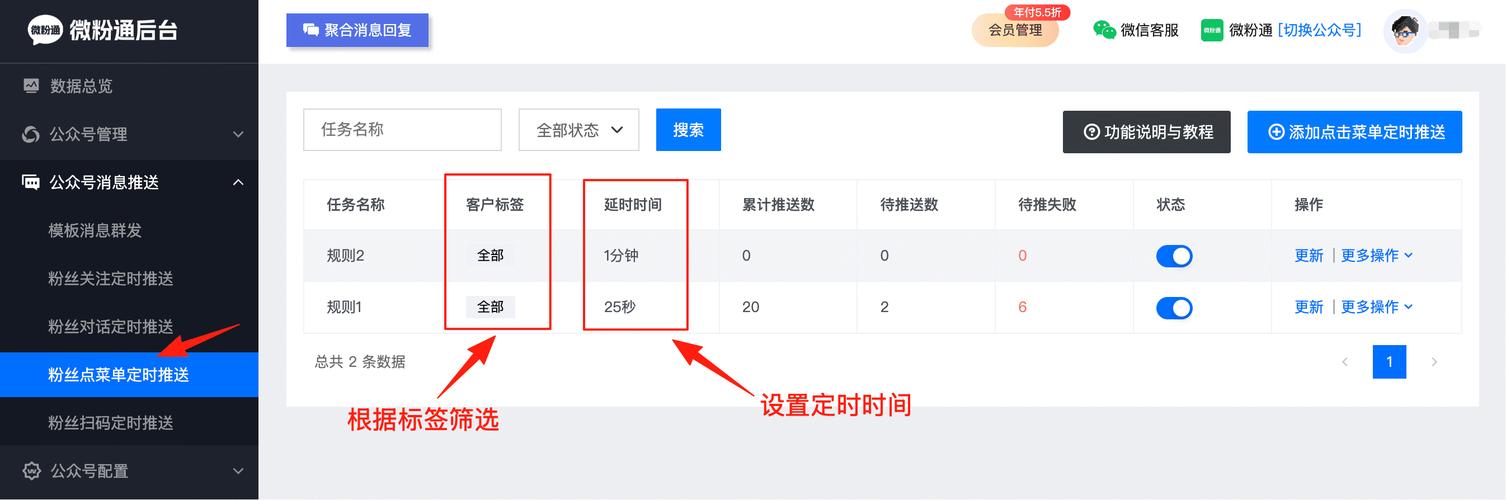Click the 公众号消息推送 message icon
1506x500 pixels.
tap(31, 182)
